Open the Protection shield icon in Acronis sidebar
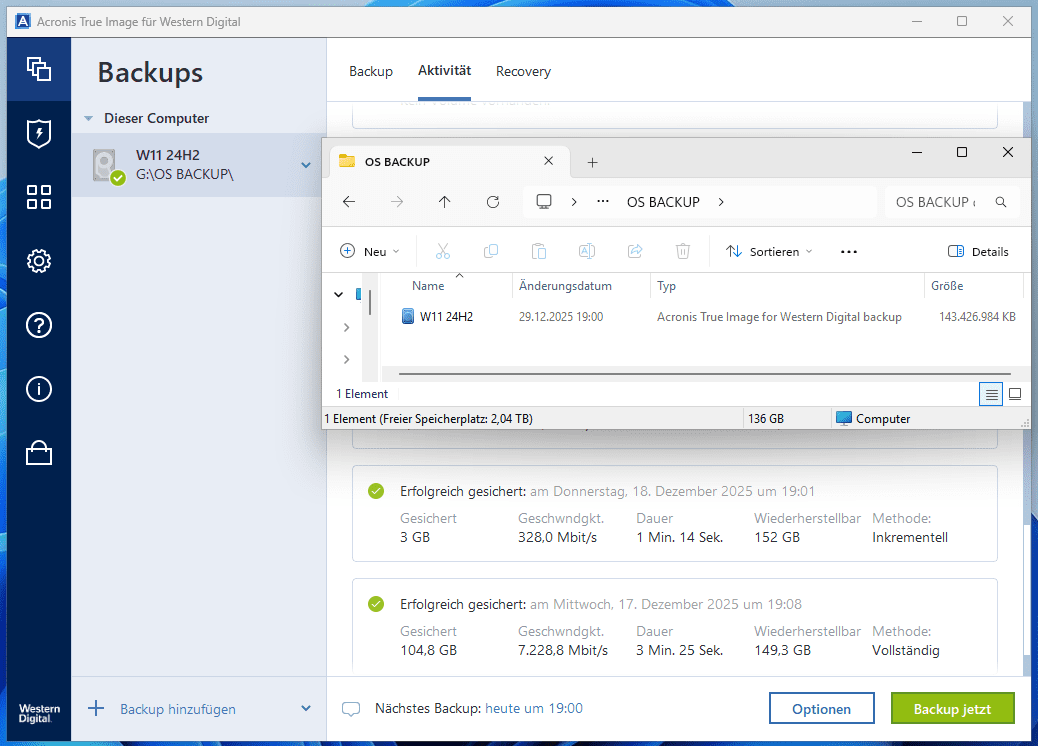 38,133
